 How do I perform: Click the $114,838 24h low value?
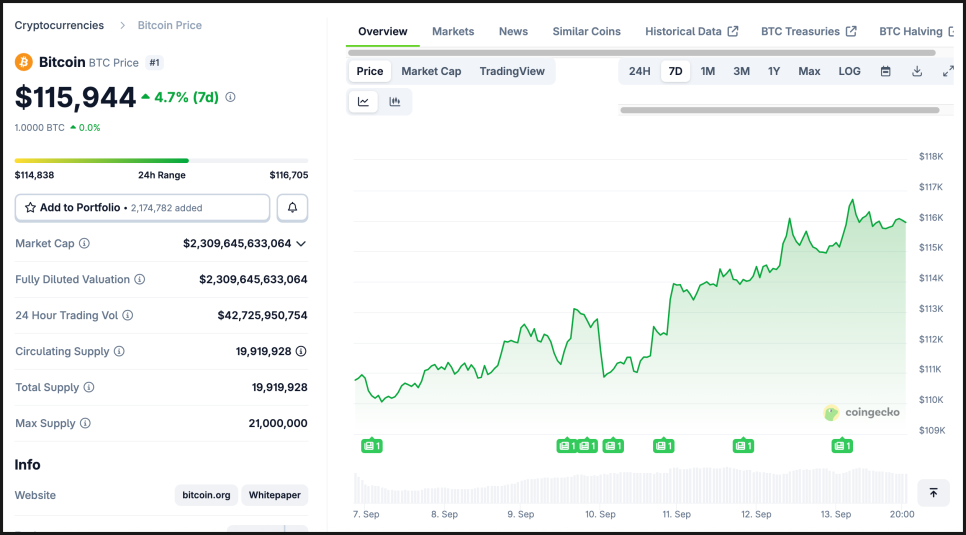[34, 175]
